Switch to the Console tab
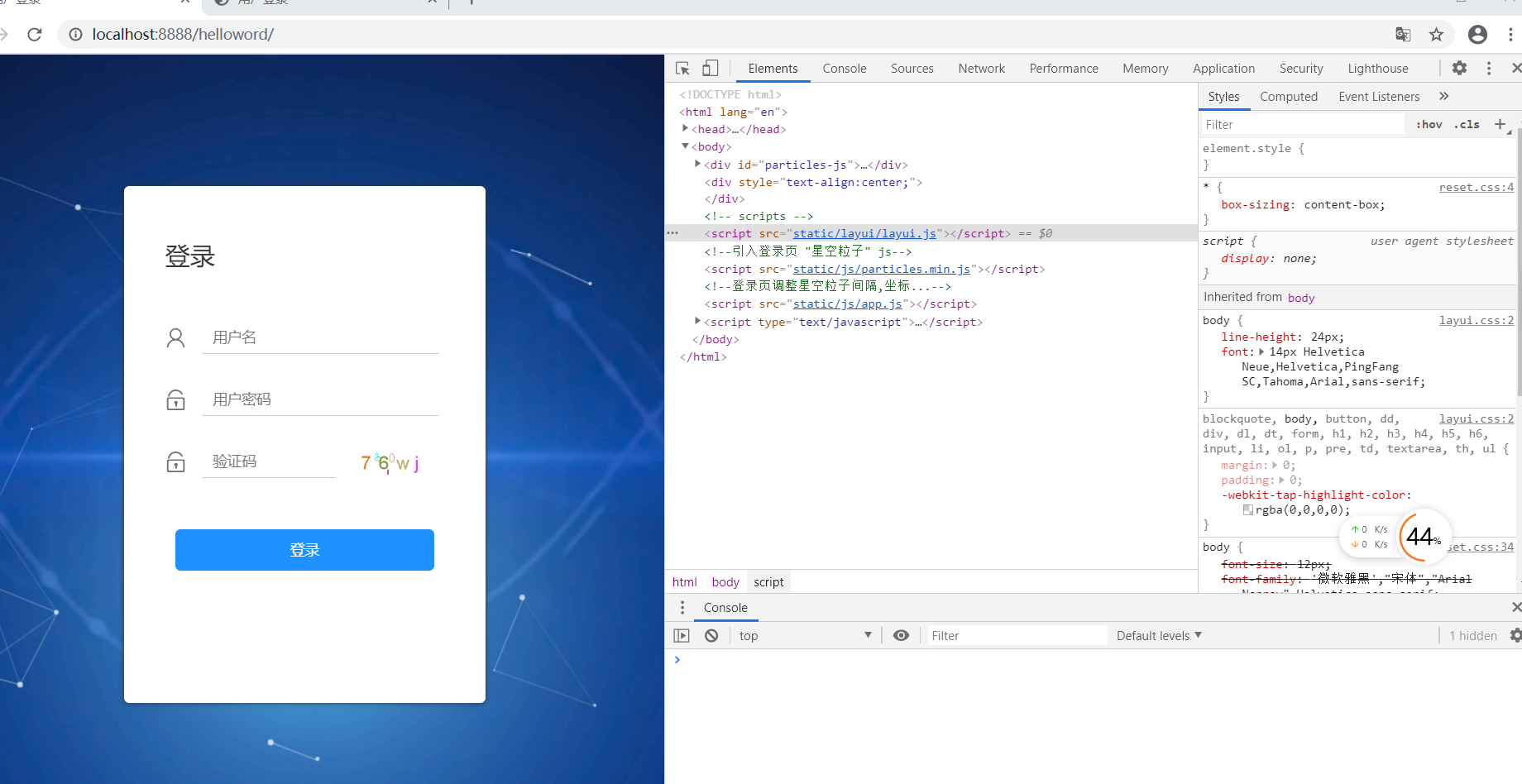Screen dimensions: 1522x784 tap(845, 69)
